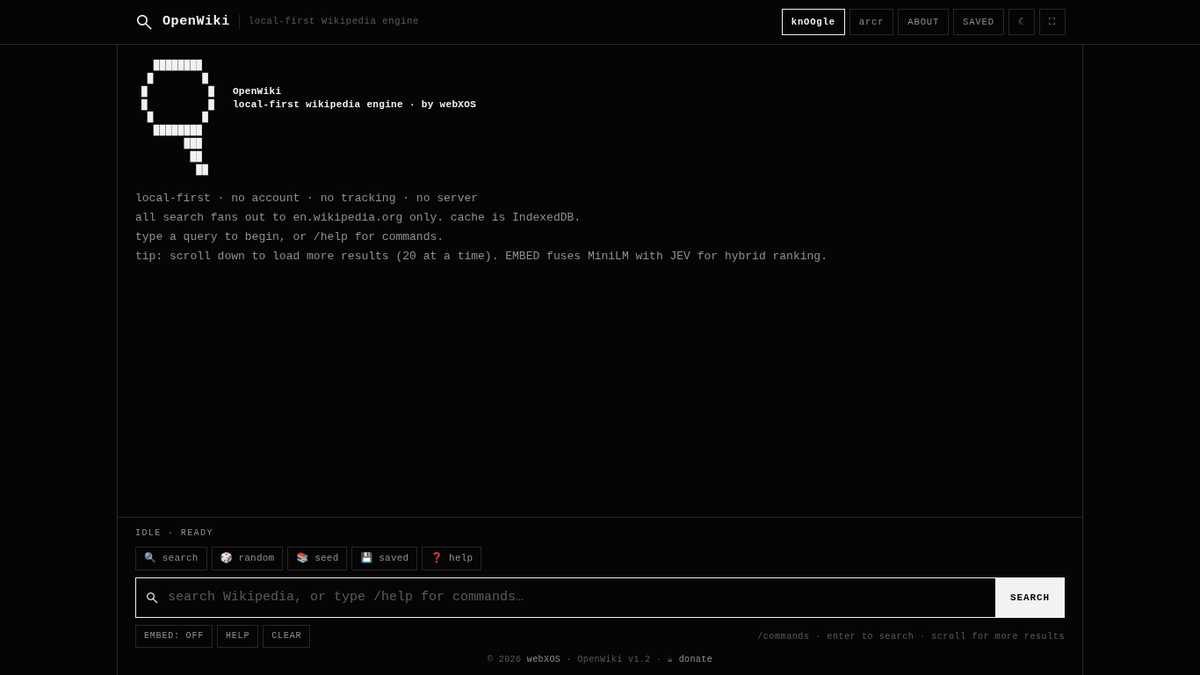Click the SEARCH button
Viewport: 1200px width, 675px height.
click(1030, 598)
